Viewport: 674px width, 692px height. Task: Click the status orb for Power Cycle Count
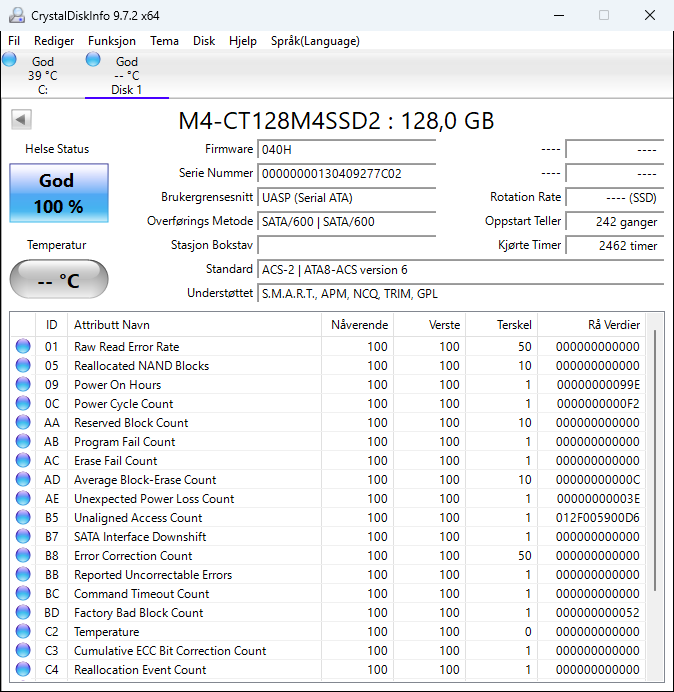(23, 403)
